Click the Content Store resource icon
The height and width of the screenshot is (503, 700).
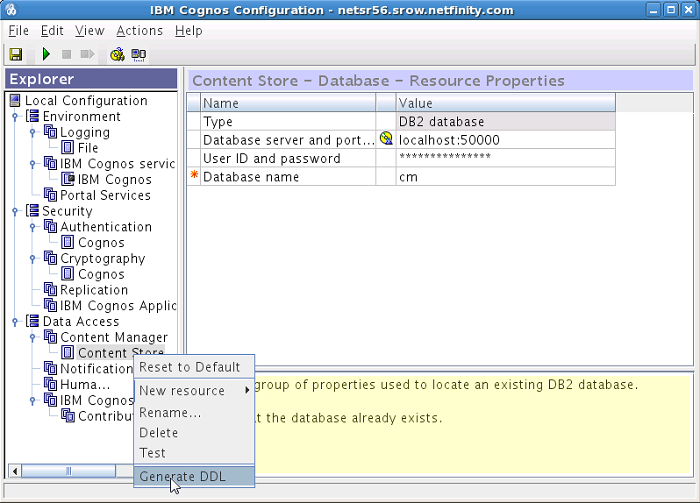pos(67,352)
